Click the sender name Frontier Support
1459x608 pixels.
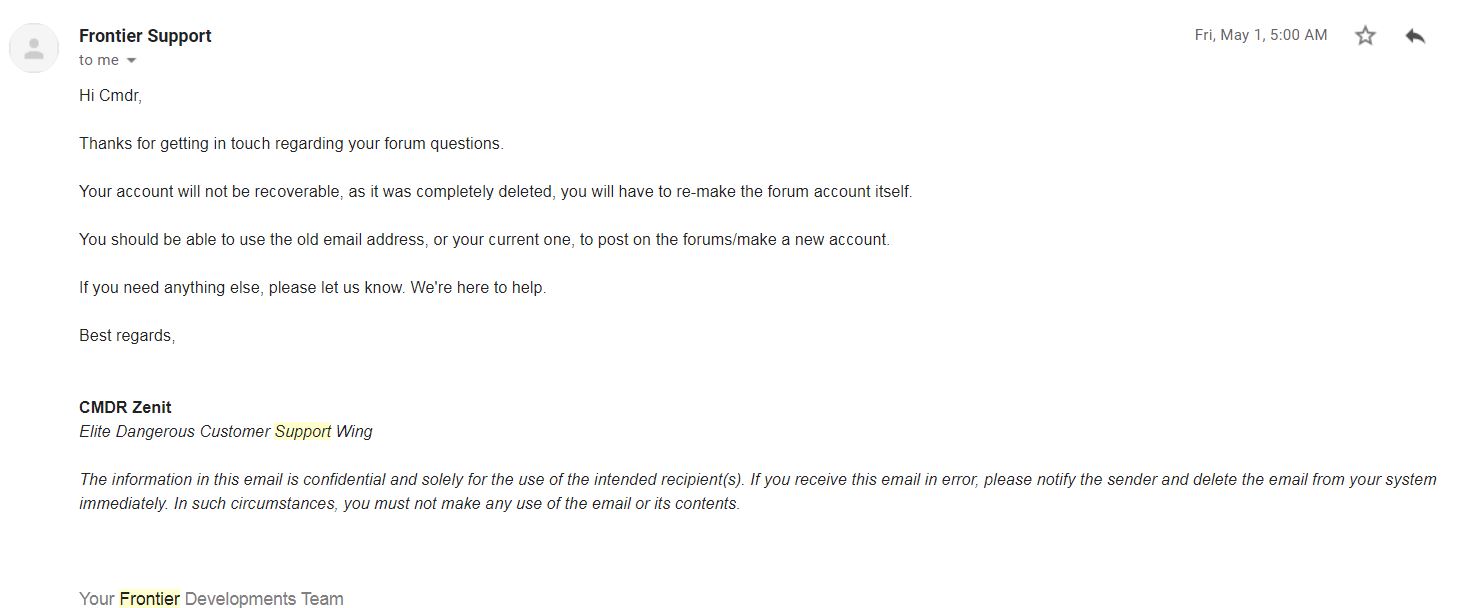tap(145, 36)
